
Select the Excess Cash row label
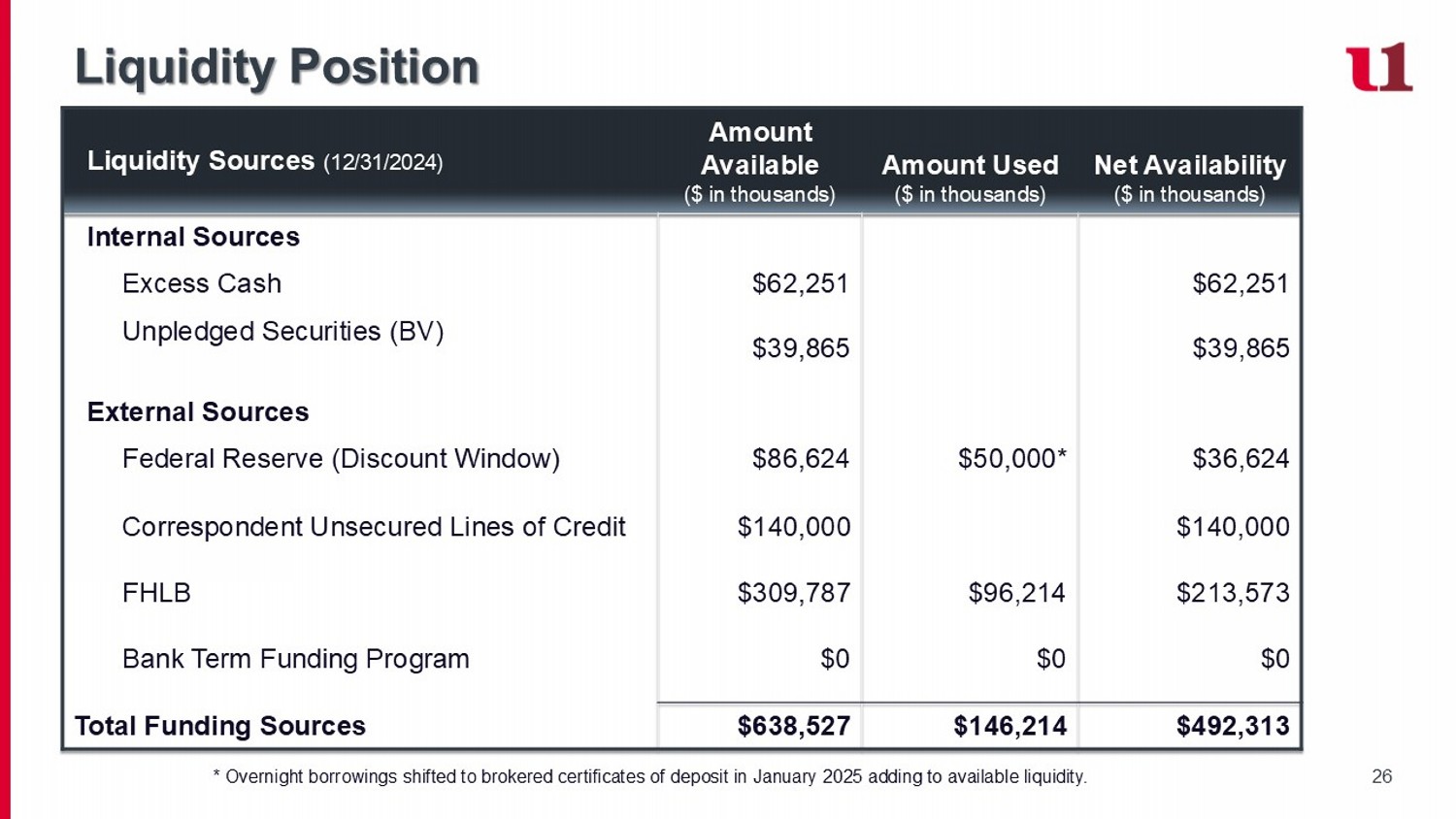(202, 283)
